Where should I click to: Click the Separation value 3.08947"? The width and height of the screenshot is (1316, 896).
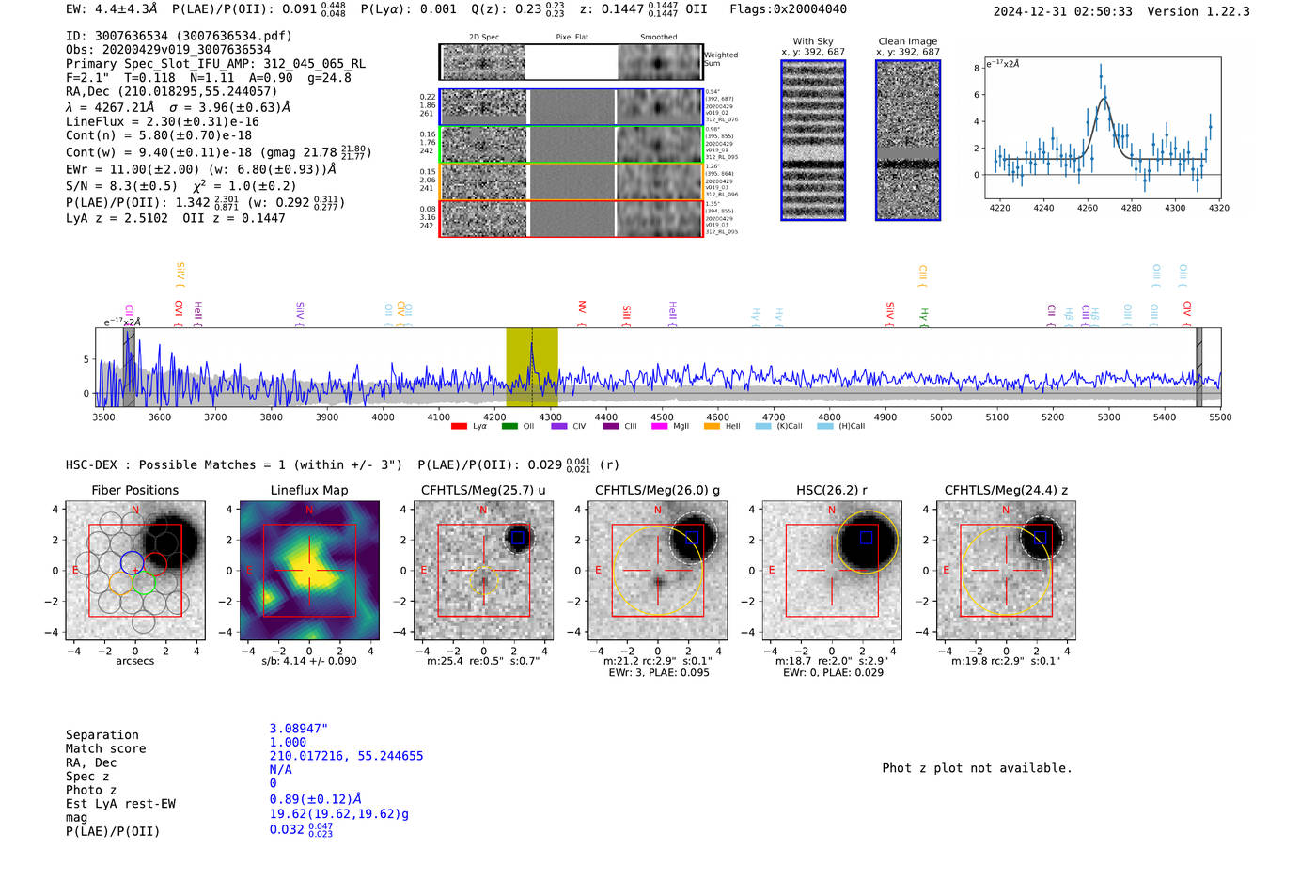(299, 729)
